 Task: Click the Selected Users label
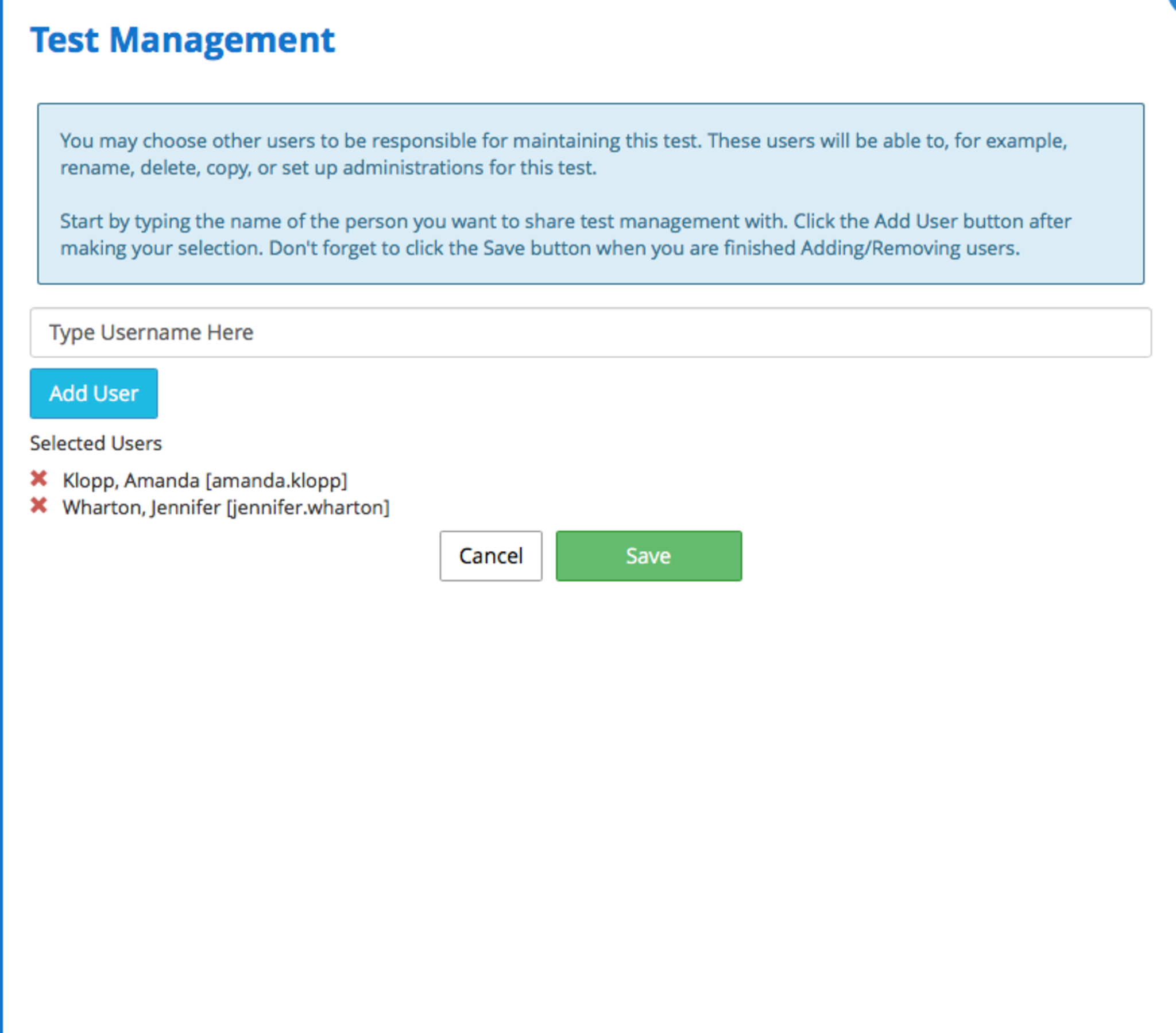(x=96, y=444)
